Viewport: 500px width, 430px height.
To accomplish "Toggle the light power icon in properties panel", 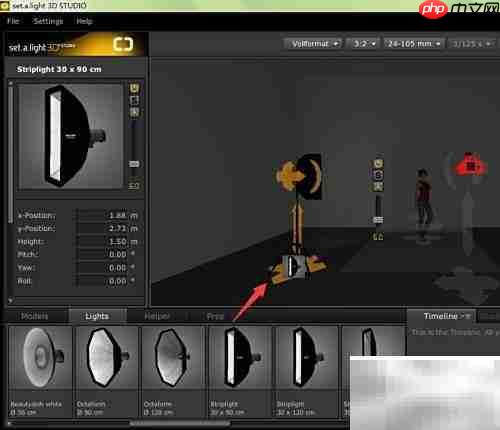I will 134,88.
